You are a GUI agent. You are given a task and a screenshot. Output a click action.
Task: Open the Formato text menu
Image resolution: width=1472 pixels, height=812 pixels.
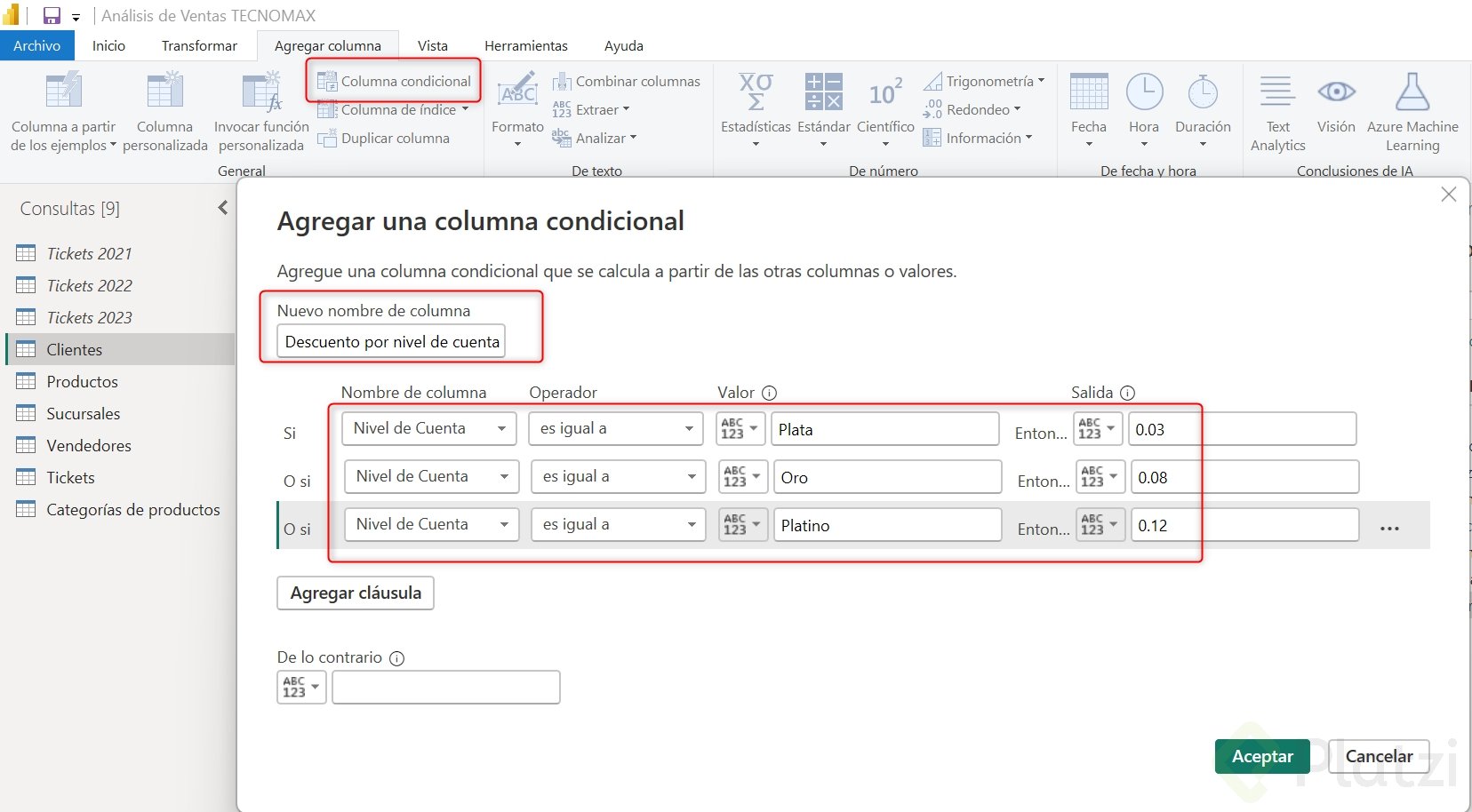click(517, 110)
